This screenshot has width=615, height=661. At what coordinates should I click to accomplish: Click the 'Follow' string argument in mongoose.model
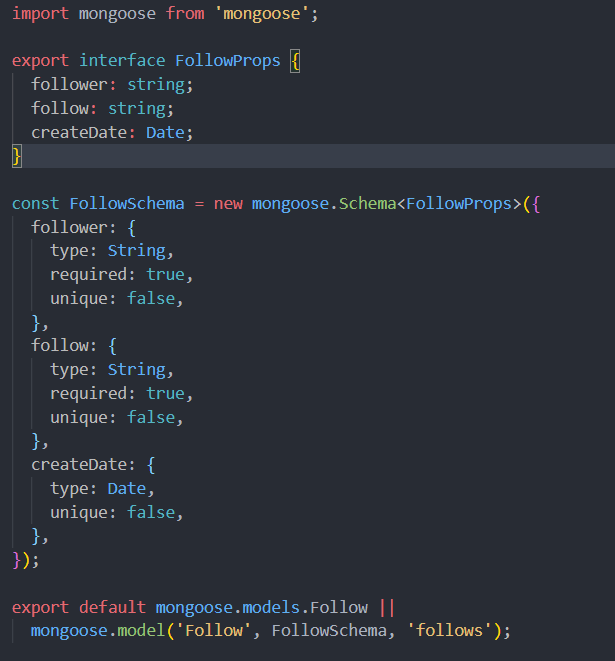pos(214,631)
